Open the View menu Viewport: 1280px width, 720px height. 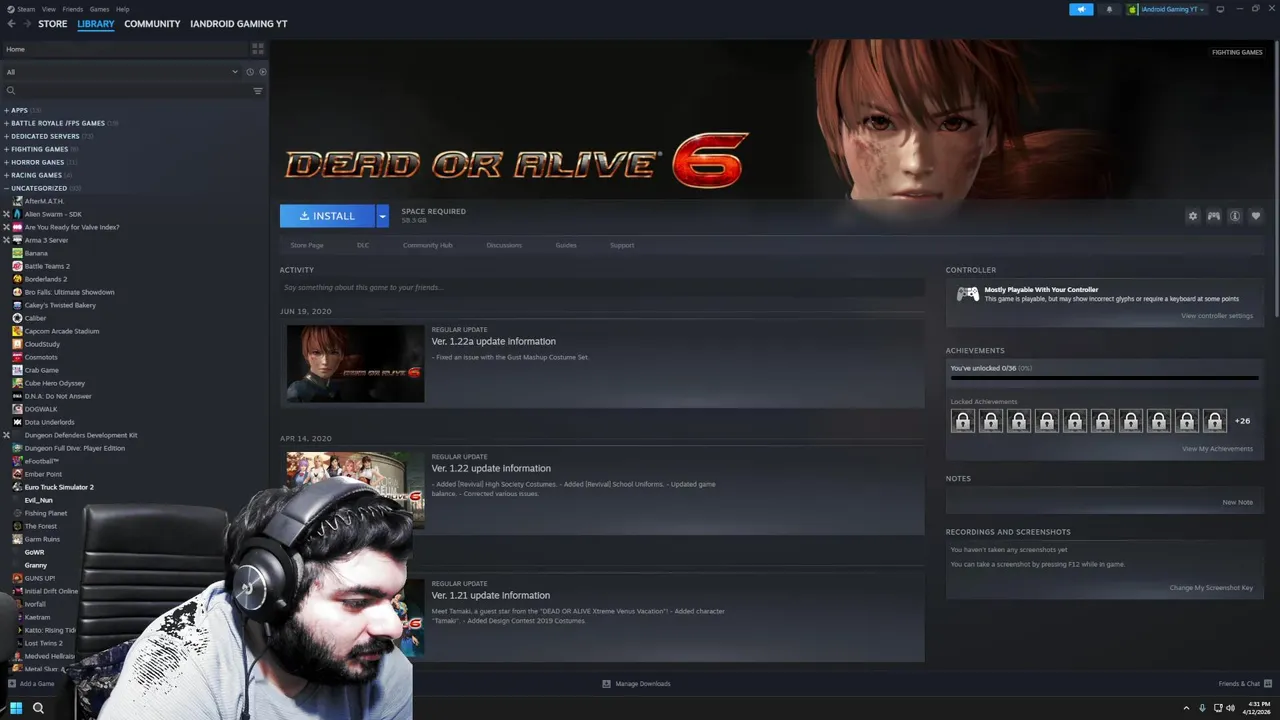[48, 9]
